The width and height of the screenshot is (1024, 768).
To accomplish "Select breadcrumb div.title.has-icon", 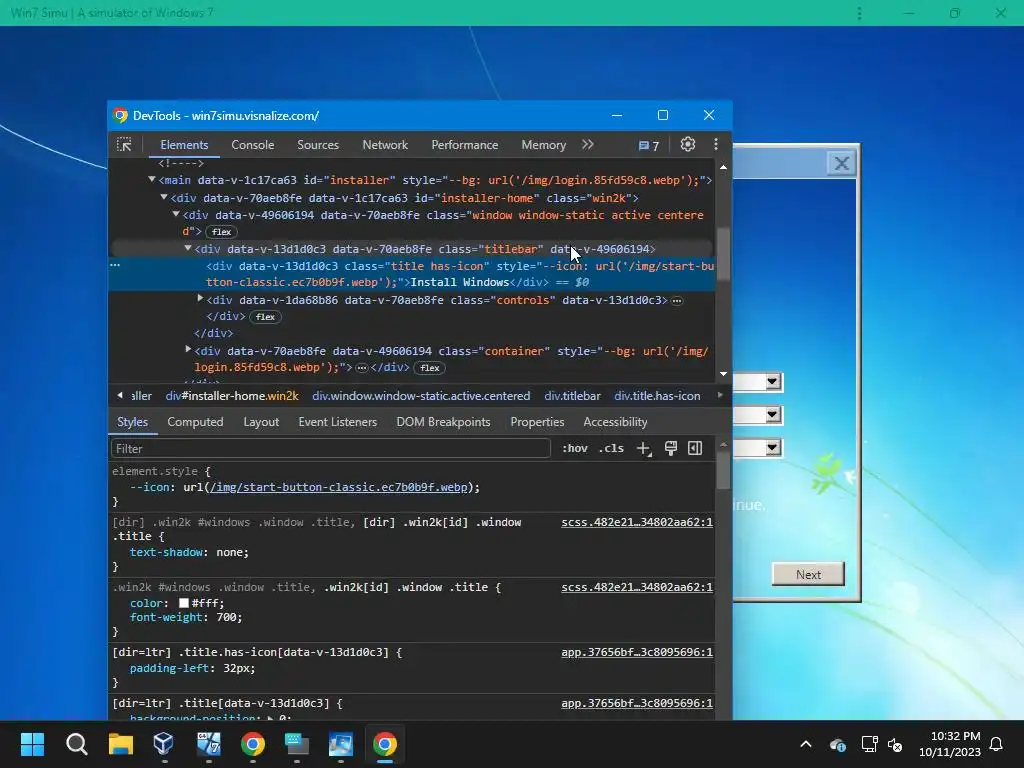I will coord(657,396).
